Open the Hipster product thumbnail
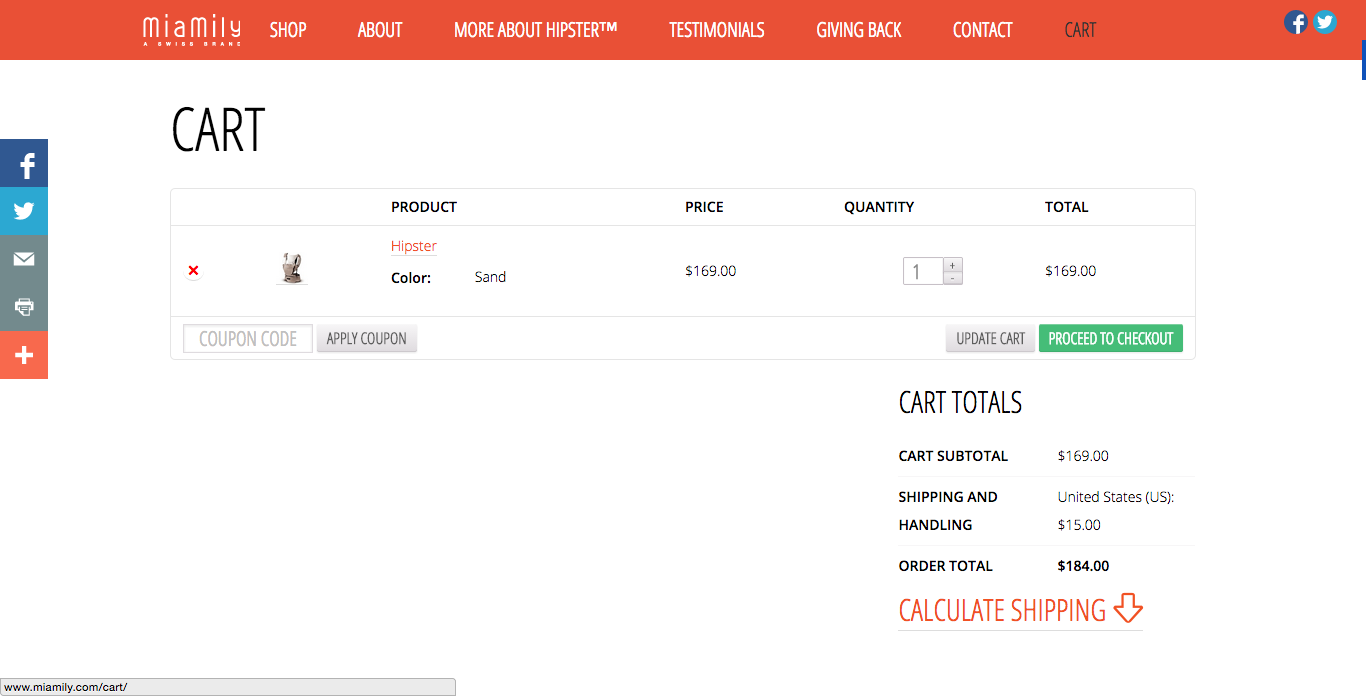Image resolution: width=1366 pixels, height=696 pixels. pyautogui.click(x=292, y=269)
